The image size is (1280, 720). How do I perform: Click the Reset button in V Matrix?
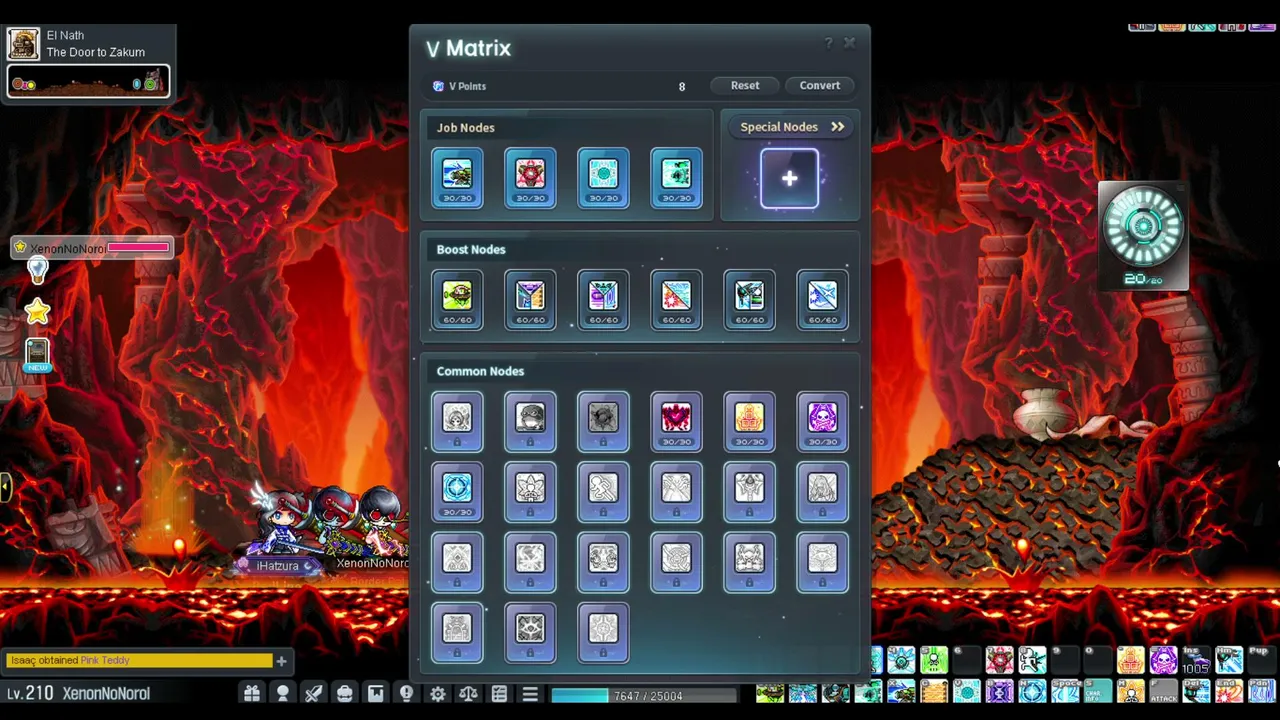point(745,86)
